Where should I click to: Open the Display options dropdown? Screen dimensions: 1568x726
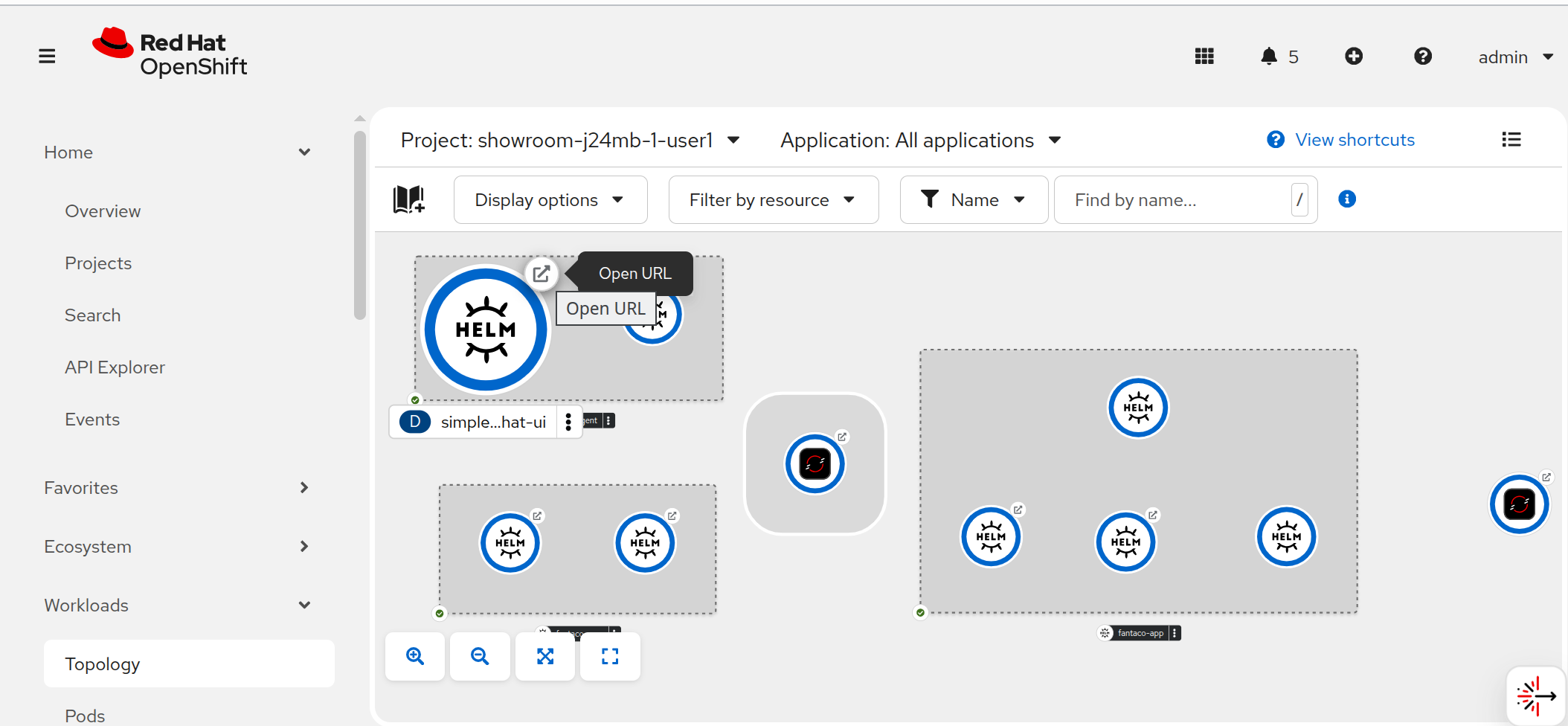pos(550,200)
